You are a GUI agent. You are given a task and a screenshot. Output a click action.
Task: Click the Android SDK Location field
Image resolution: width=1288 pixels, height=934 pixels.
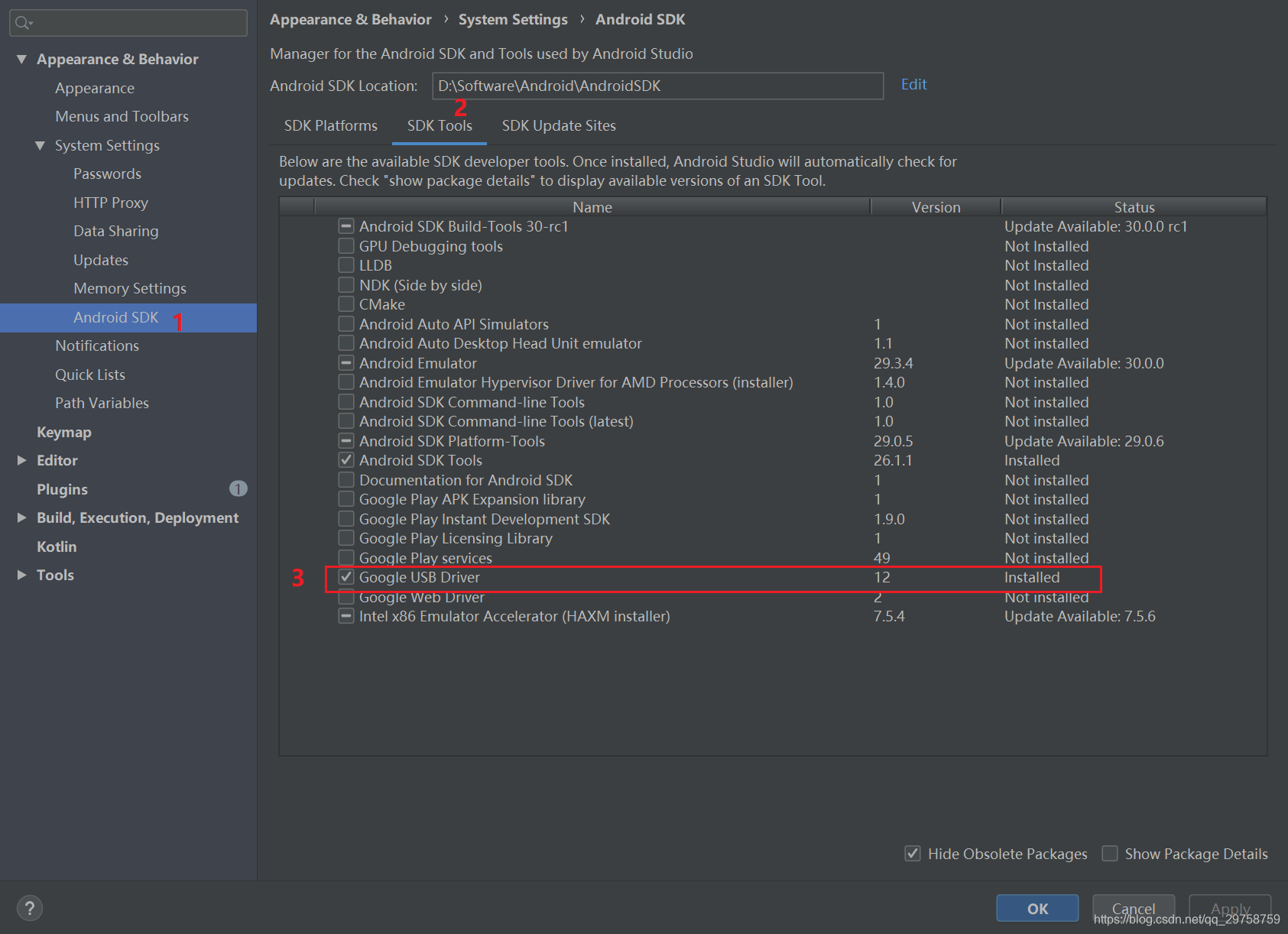point(657,86)
